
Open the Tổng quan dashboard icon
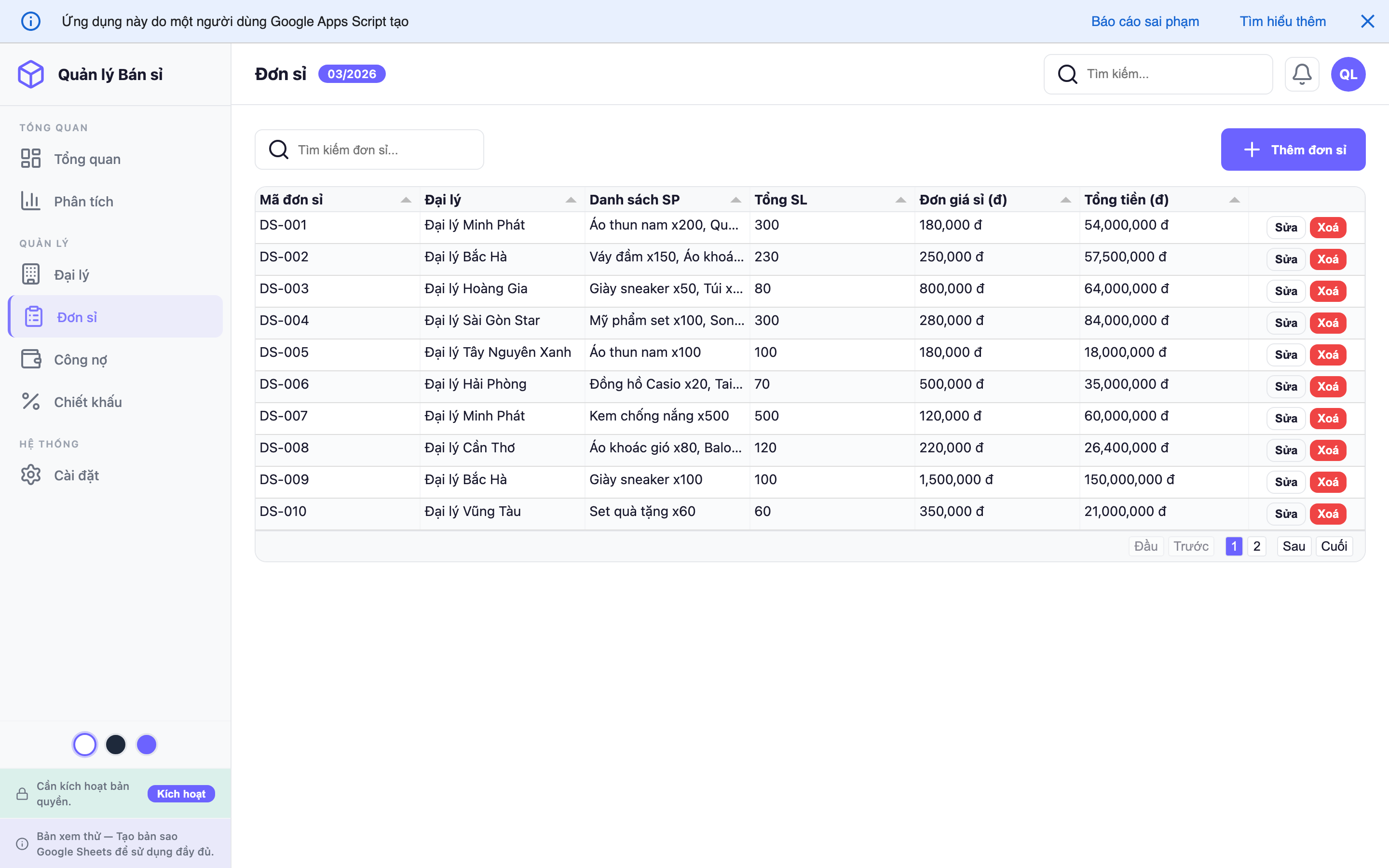(x=31, y=159)
